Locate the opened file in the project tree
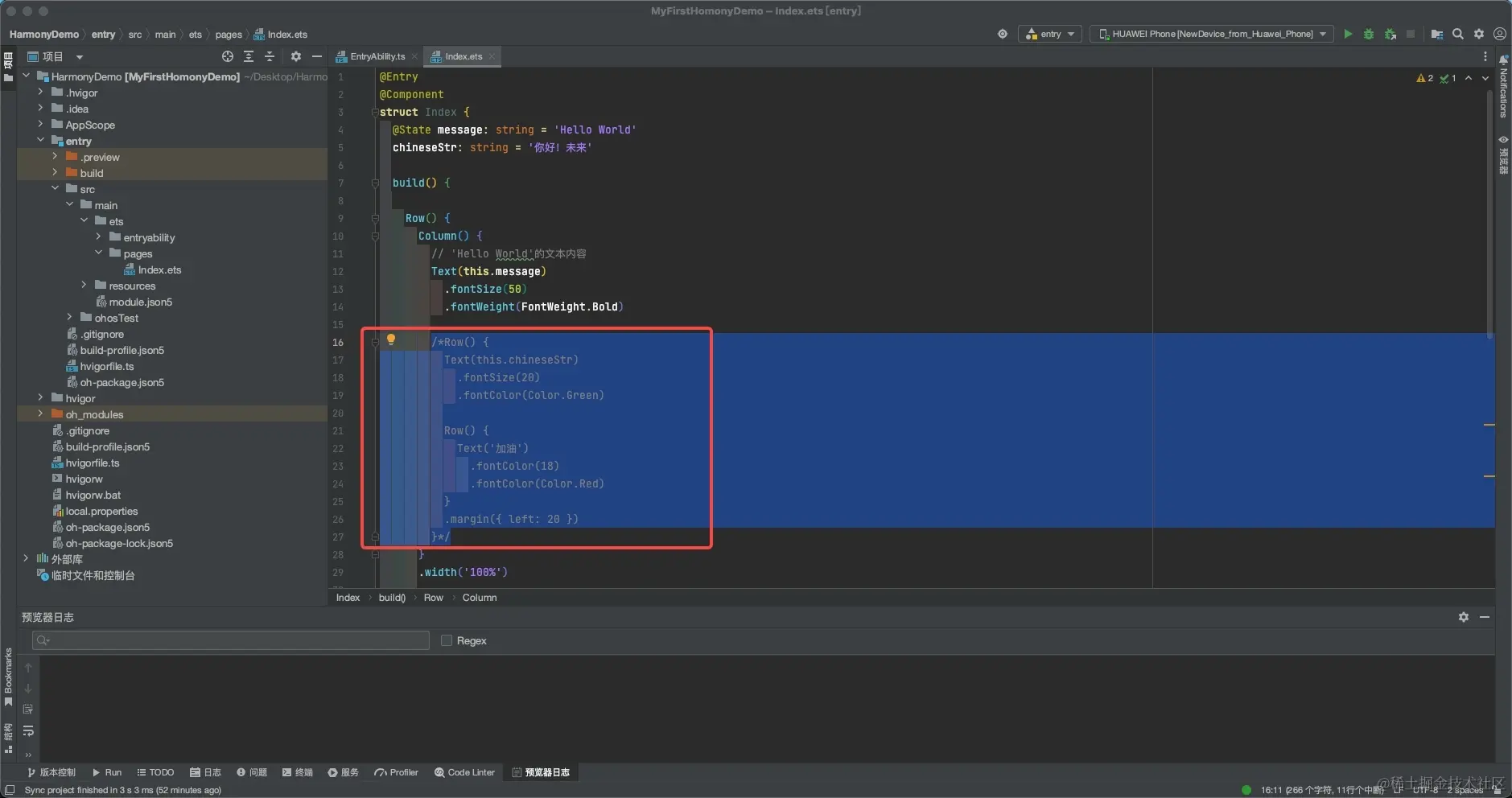 228,56
